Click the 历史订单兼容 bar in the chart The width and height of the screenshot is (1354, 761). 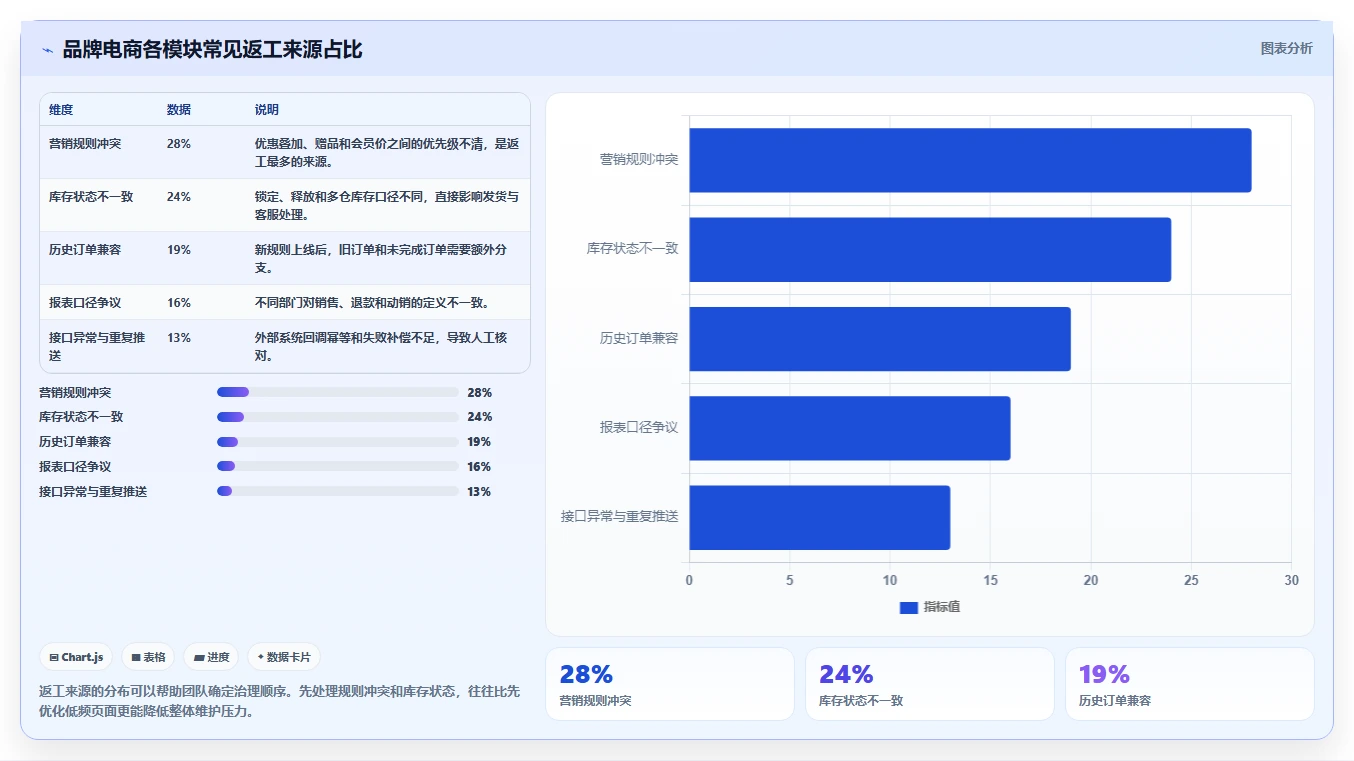pos(880,339)
